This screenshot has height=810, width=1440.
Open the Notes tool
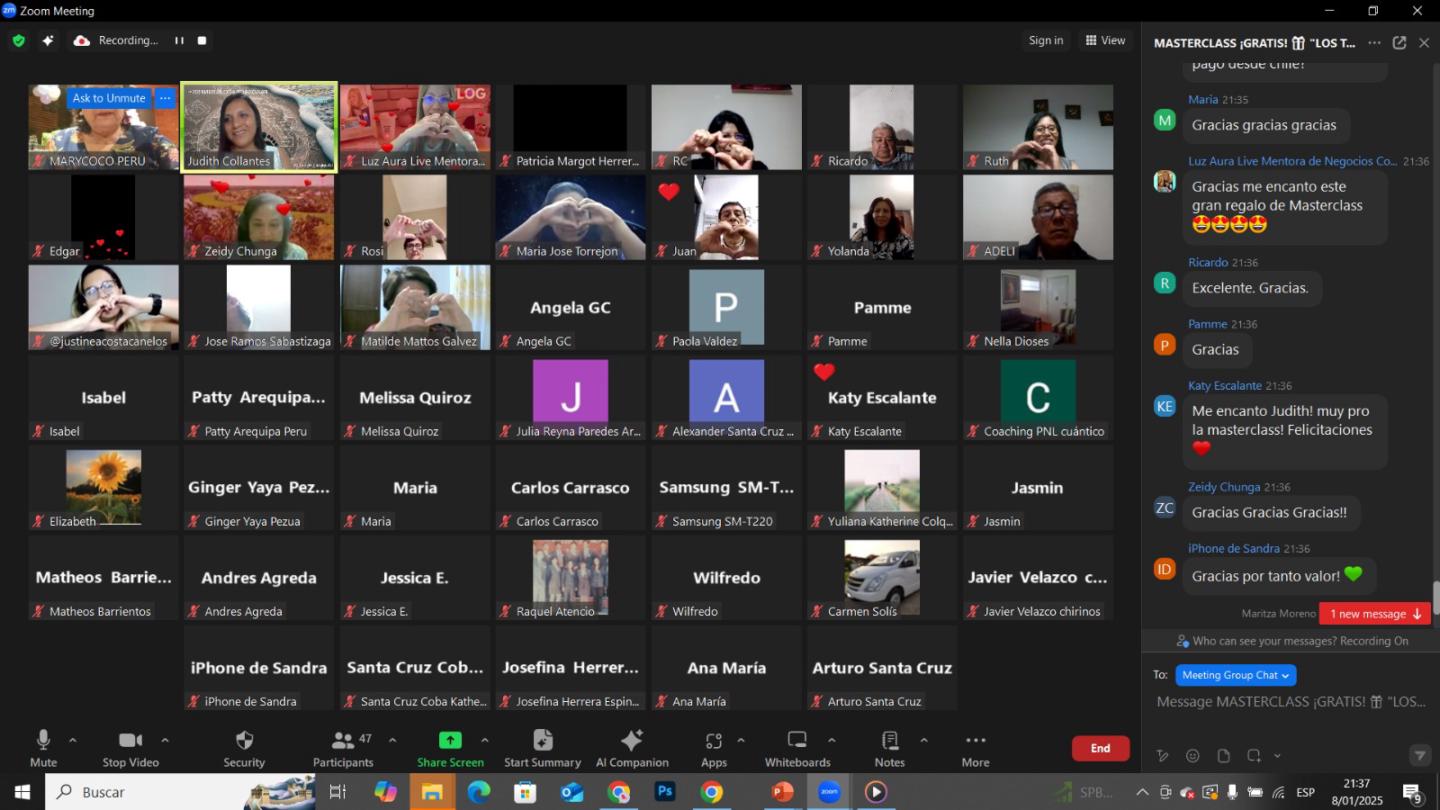point(889,749)
